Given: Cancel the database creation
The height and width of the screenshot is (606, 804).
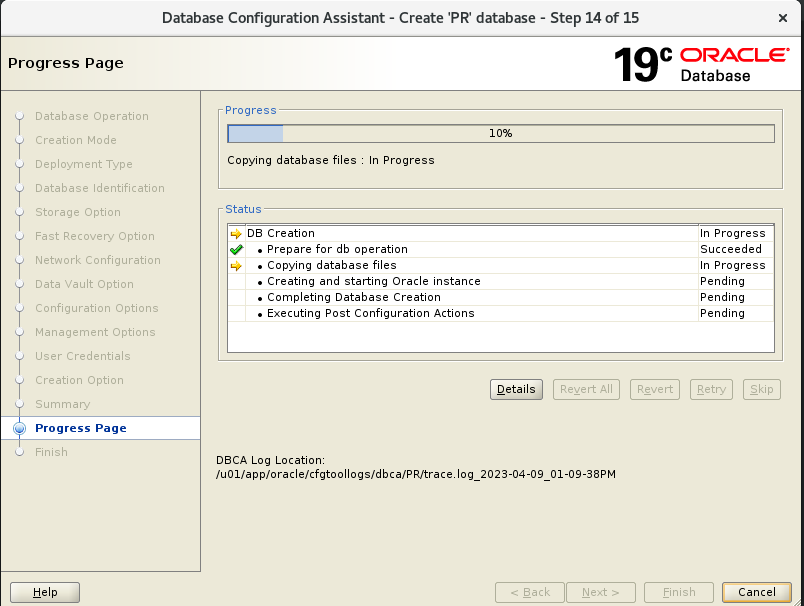Looking at the screenshot, I should 756,592.
